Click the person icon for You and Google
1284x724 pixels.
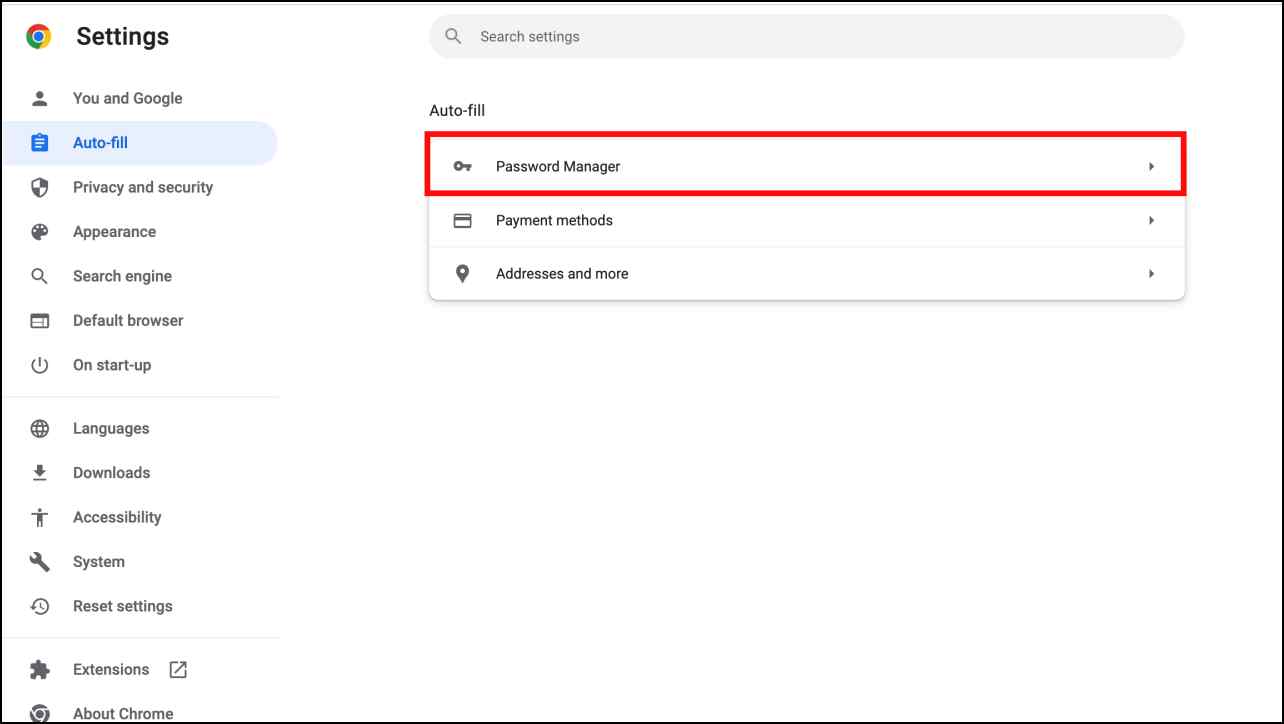click(x=39, y=98)
